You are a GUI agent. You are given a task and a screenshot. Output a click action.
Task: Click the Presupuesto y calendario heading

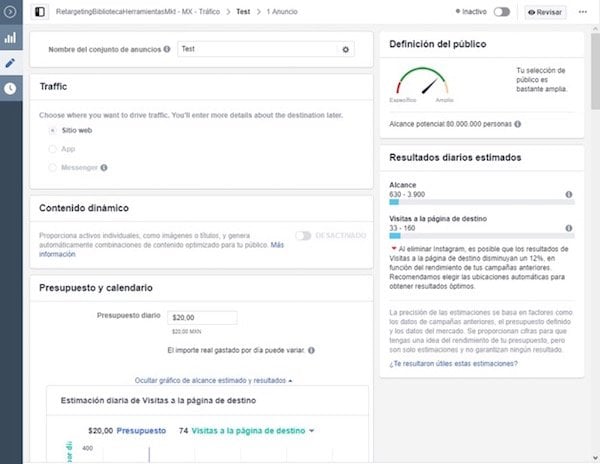(96, 288)
